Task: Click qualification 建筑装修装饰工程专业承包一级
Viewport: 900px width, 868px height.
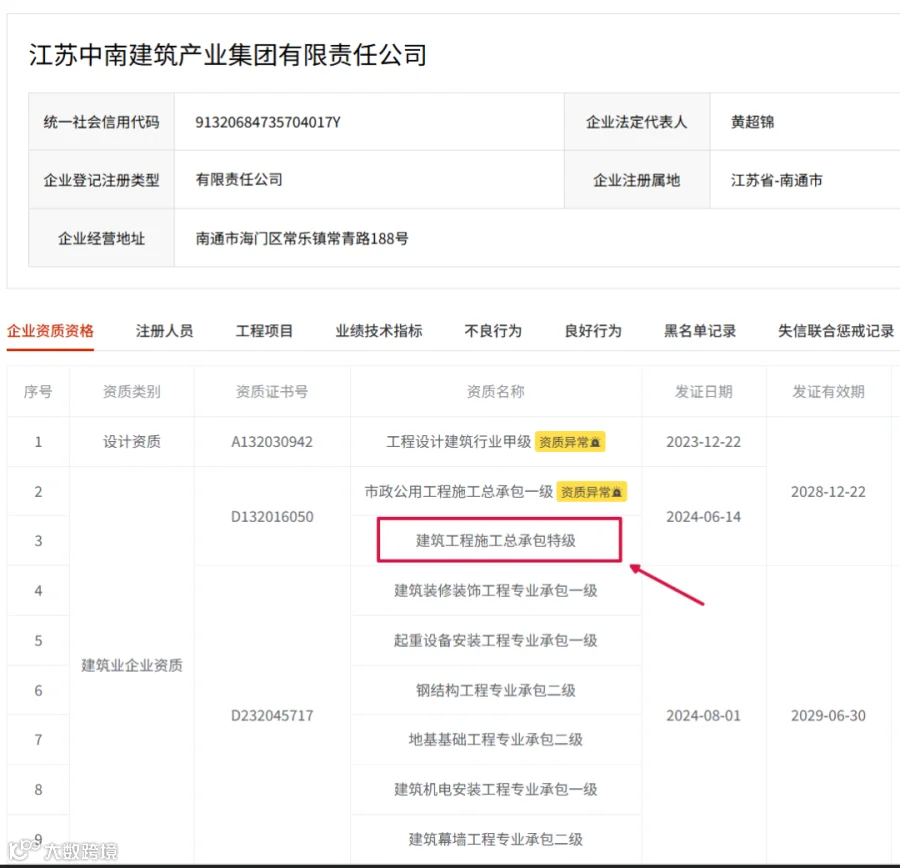Action: [x=496, y=590]
